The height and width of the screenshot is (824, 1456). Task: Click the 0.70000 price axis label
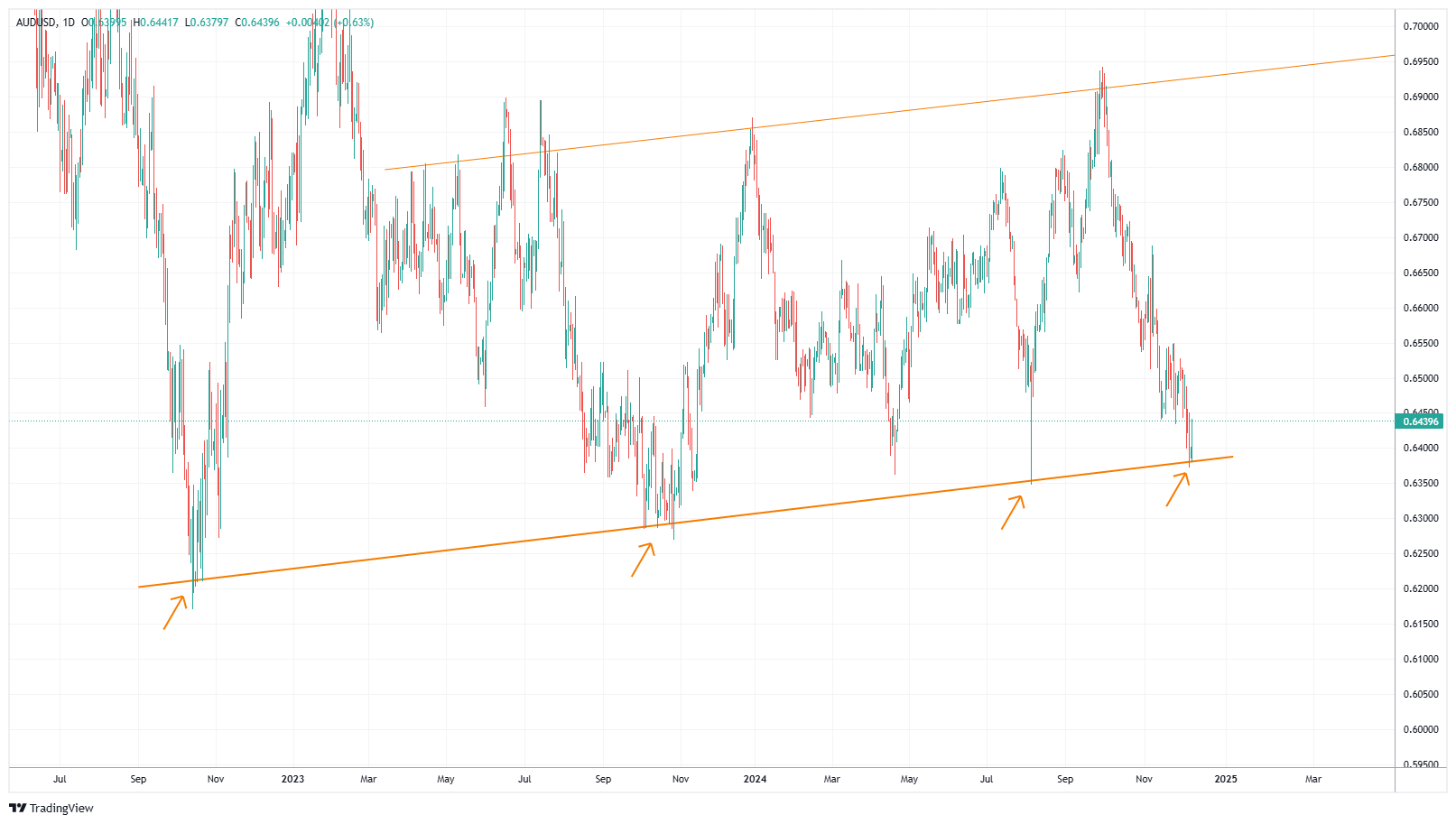point(1421,26)
